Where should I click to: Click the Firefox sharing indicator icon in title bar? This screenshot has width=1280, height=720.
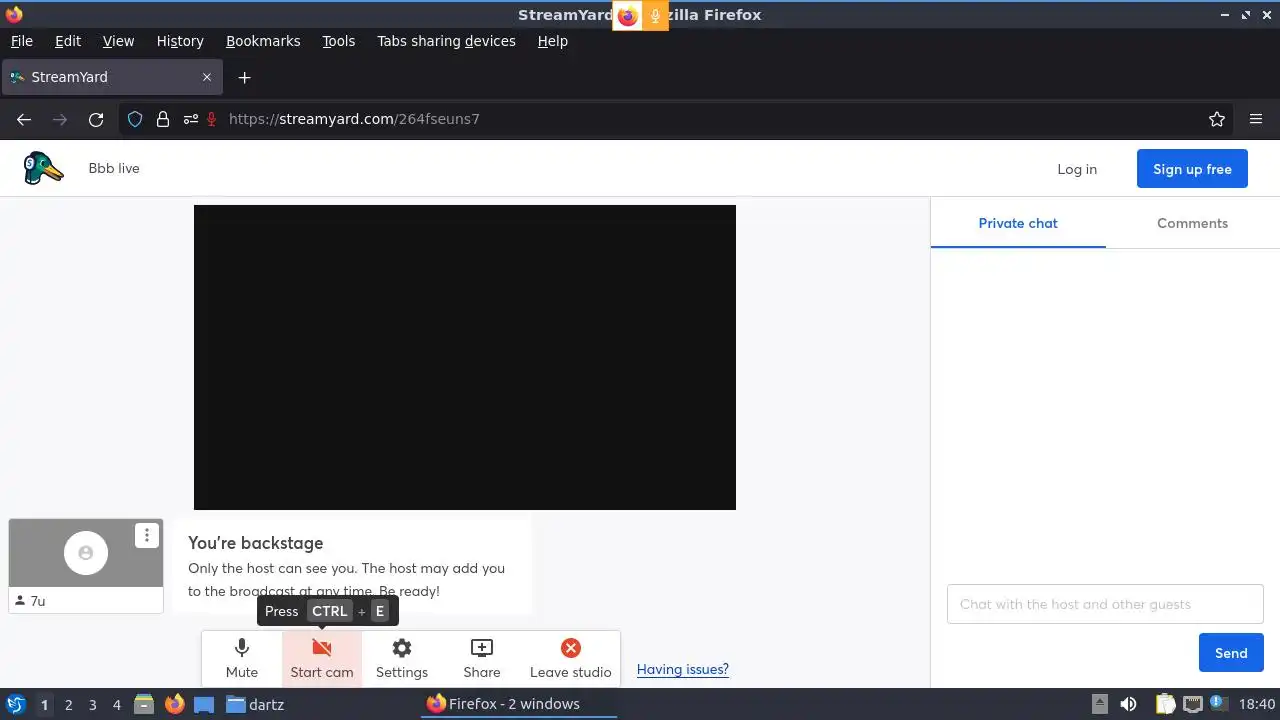pos(627,16)
